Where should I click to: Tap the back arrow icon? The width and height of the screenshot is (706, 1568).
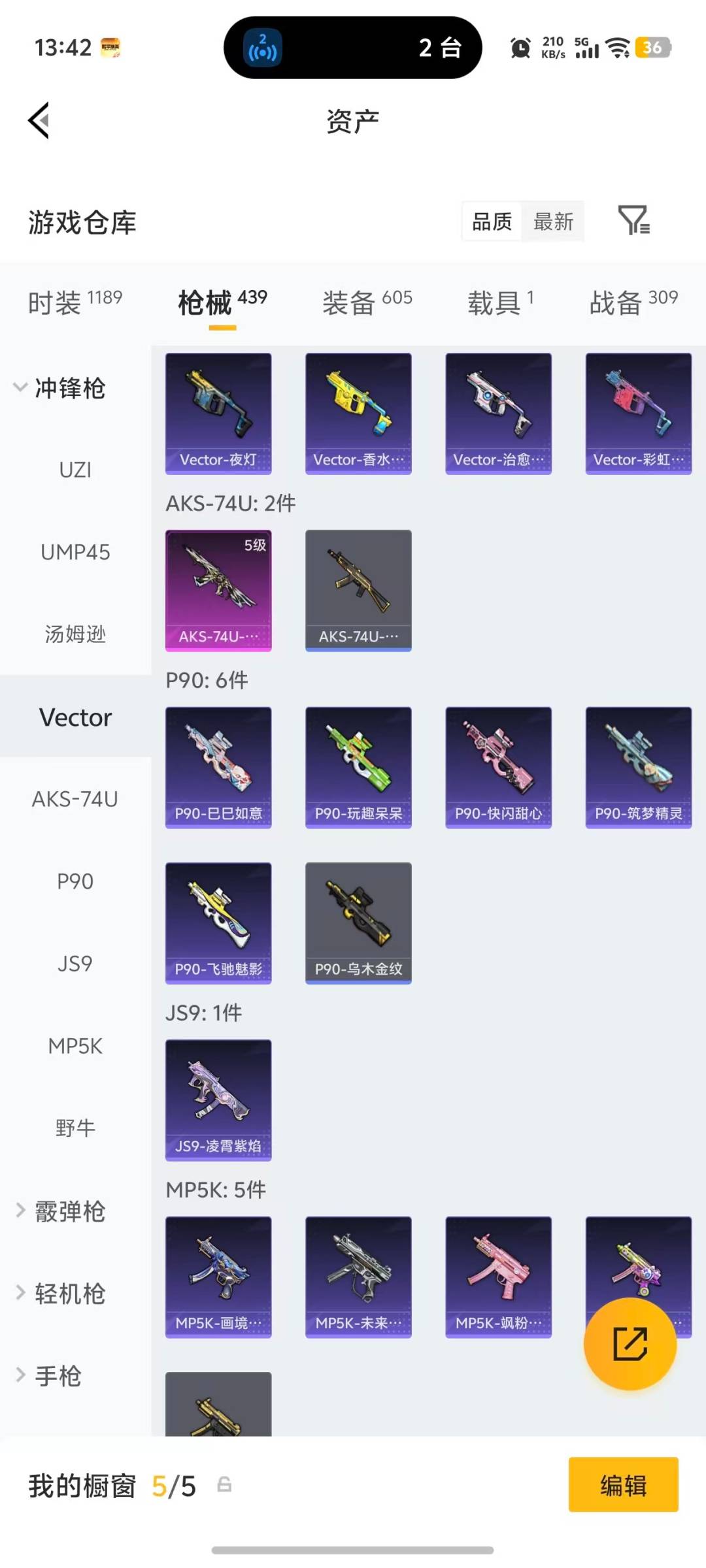39,121
